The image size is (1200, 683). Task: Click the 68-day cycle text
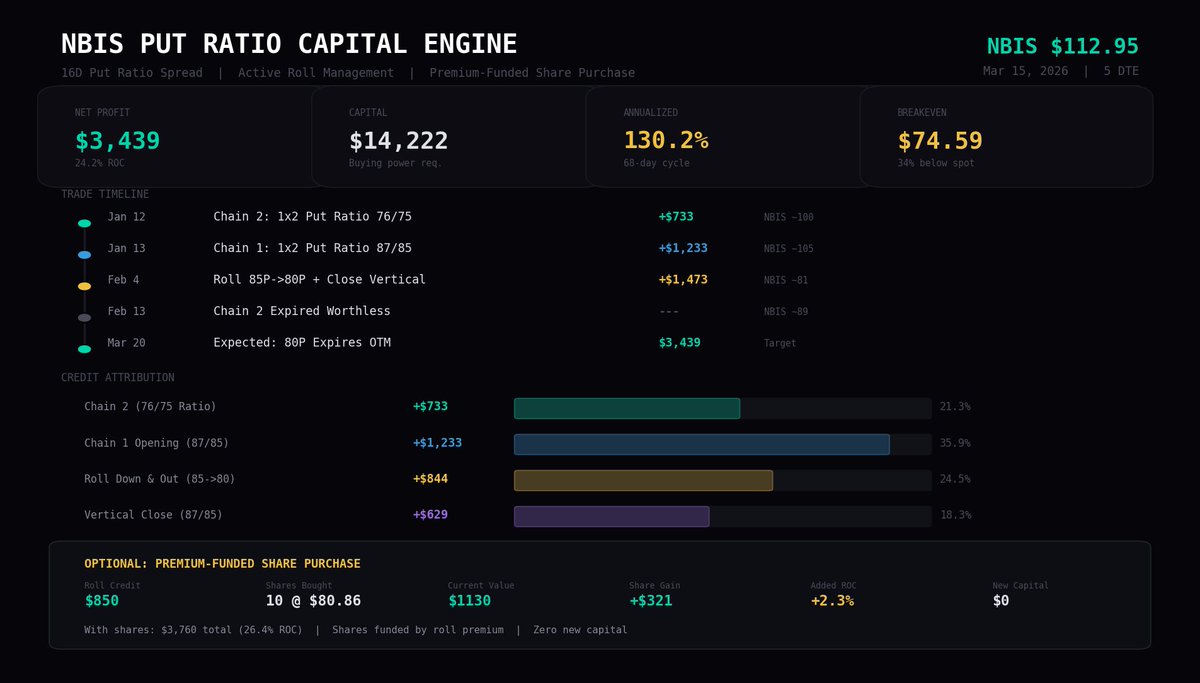tap(656, 163)
